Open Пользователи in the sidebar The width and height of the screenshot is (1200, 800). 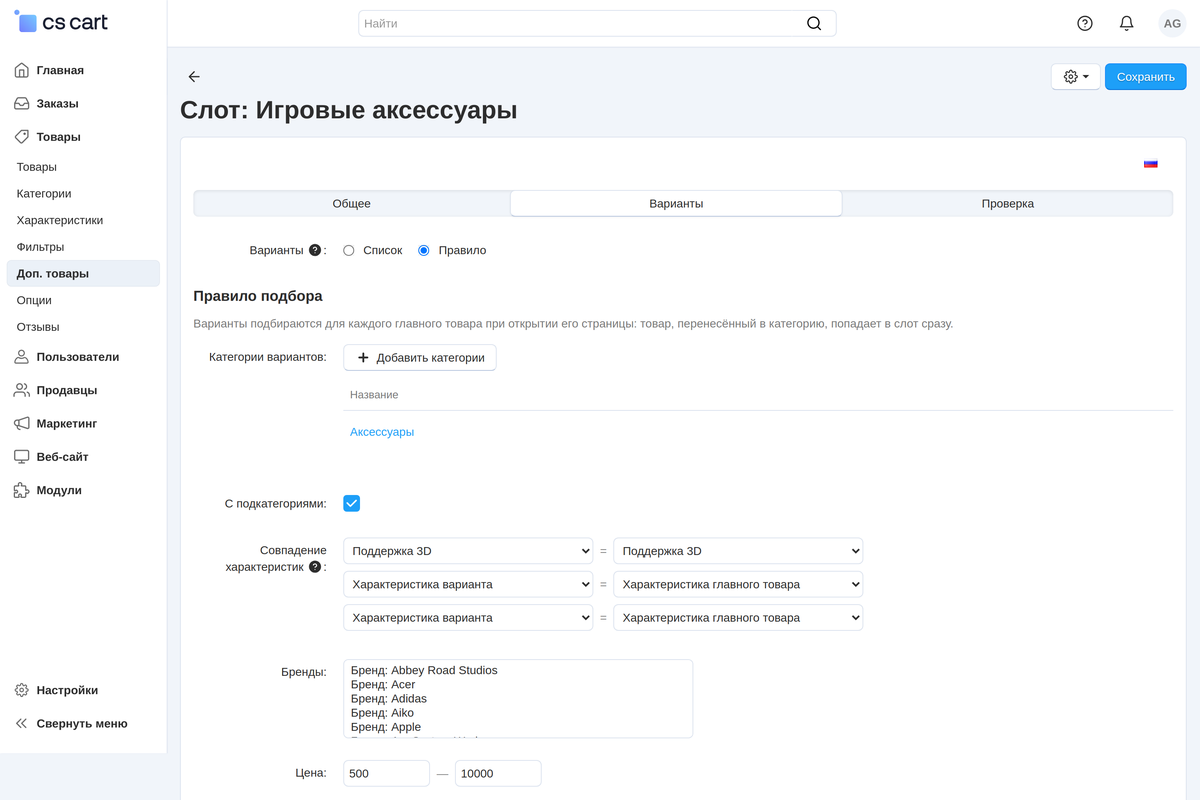[78, 357]
